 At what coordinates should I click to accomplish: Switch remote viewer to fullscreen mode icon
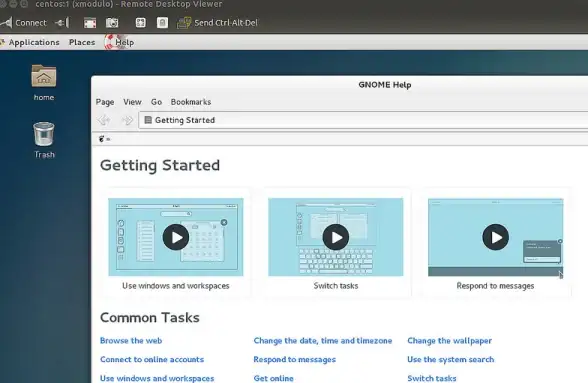(x=90, y=23)
